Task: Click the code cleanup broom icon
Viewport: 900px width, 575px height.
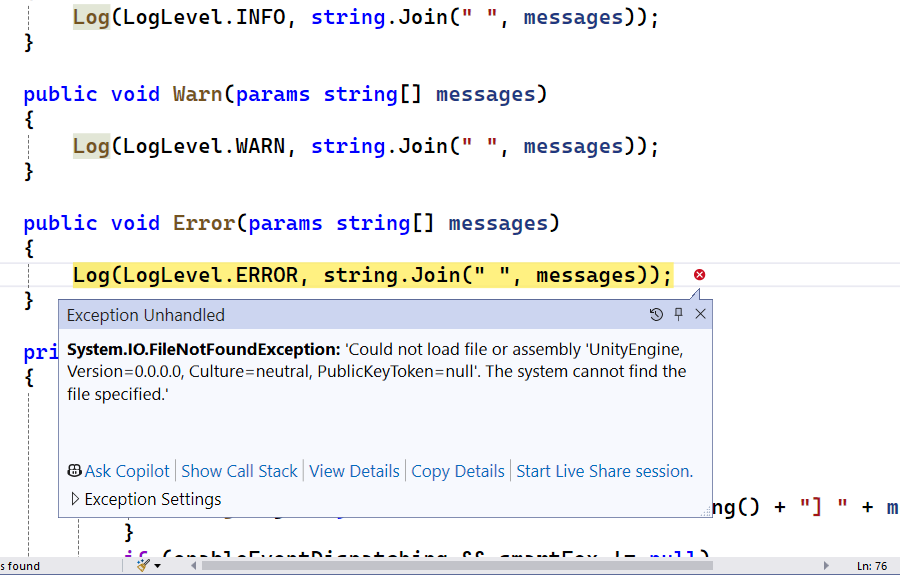Action: (x=144, y=566)
